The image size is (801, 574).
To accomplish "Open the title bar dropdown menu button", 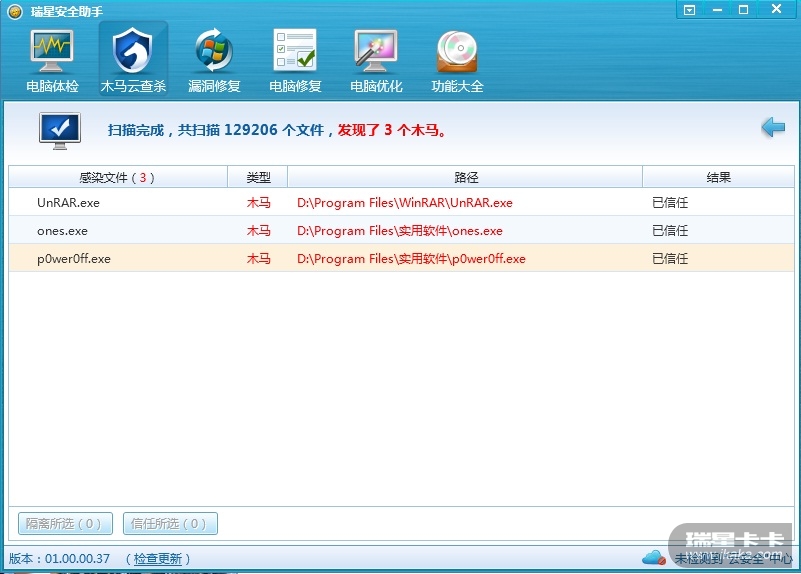I will coord(690,10).
